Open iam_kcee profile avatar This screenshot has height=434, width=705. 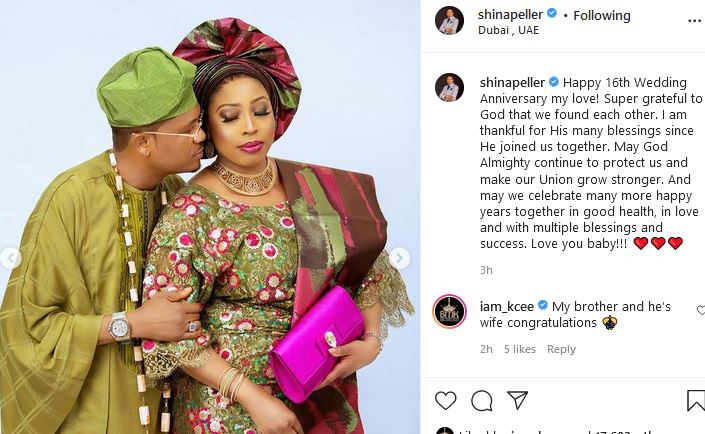449,311
